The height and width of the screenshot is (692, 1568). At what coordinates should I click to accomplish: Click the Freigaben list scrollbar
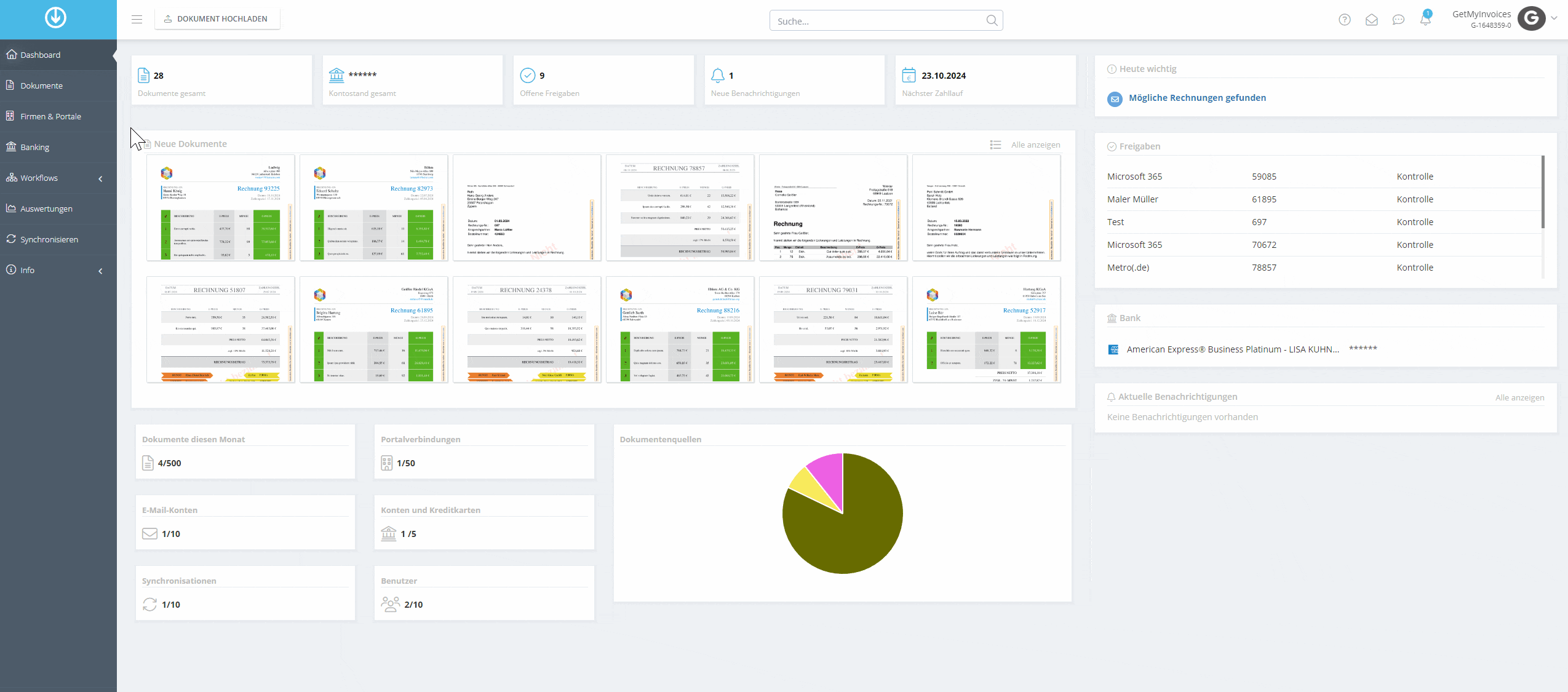tap(1543, 192)
